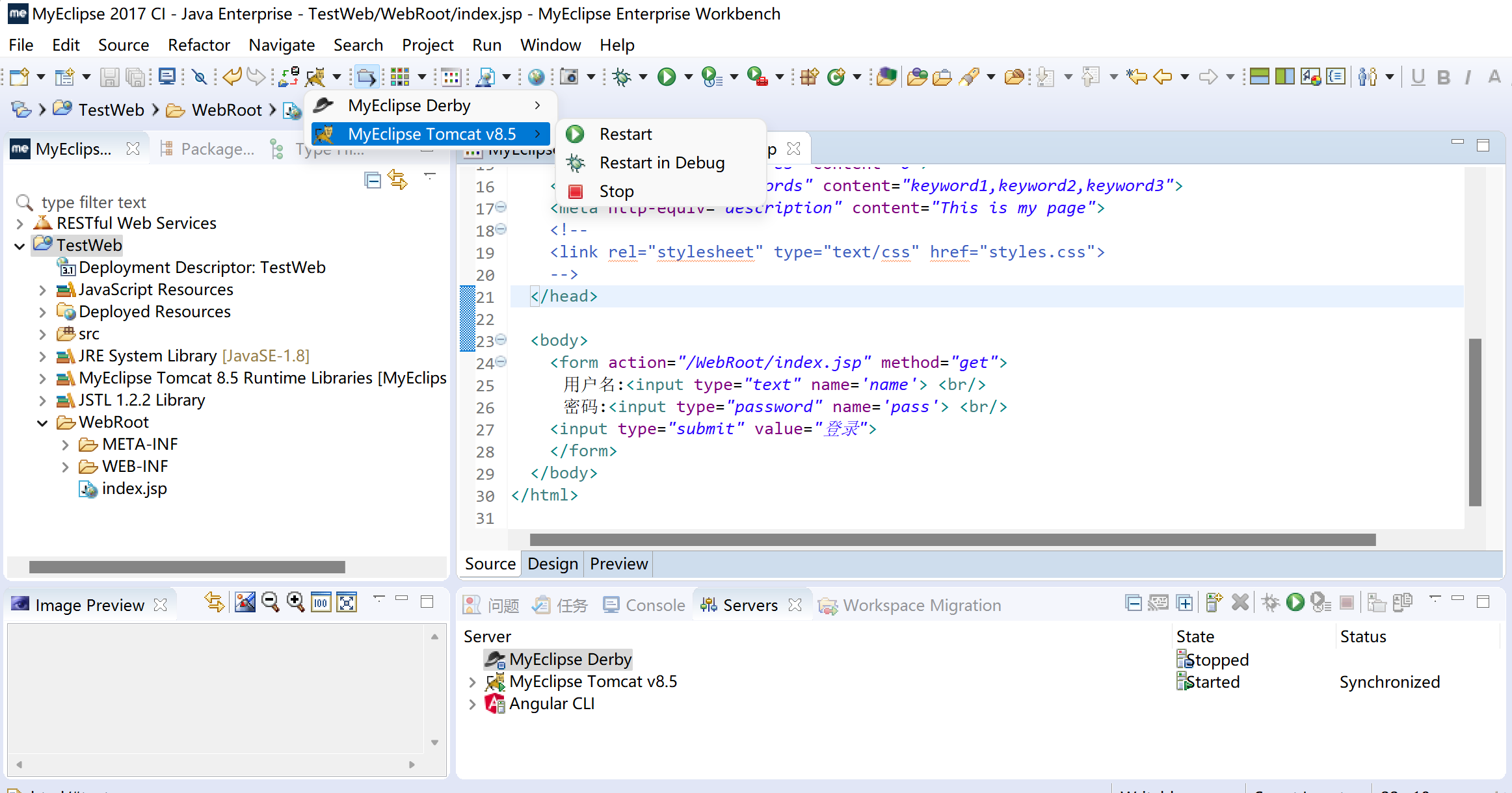The width and height of the screenshot is (1512, 793).
Task: Click the green Run toolbar button
Action: (666, 77)
